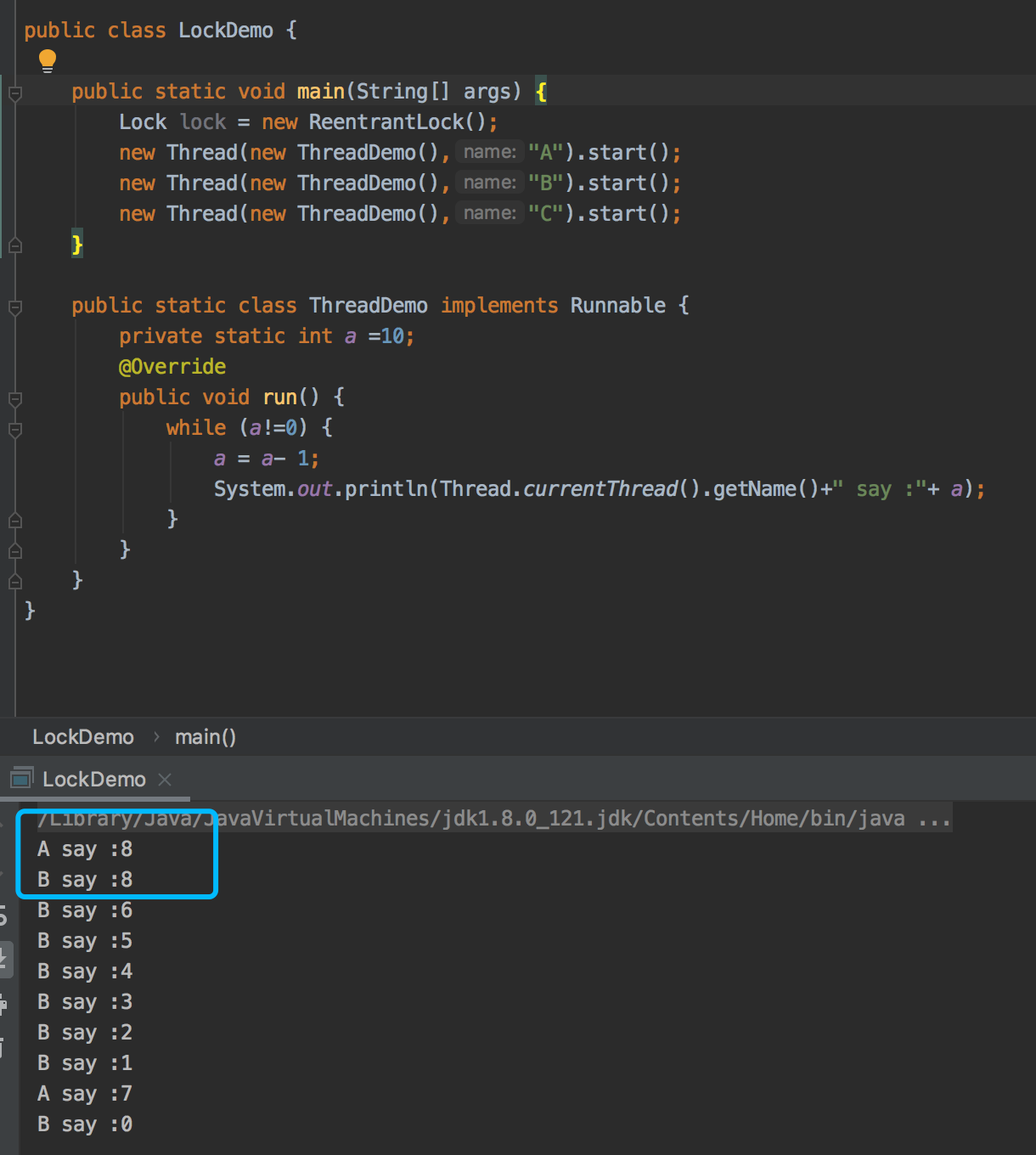Screen dimensions: 1036x1155
Task: Click the value 10 in the field declaration
Action: [x=392, y=336]
